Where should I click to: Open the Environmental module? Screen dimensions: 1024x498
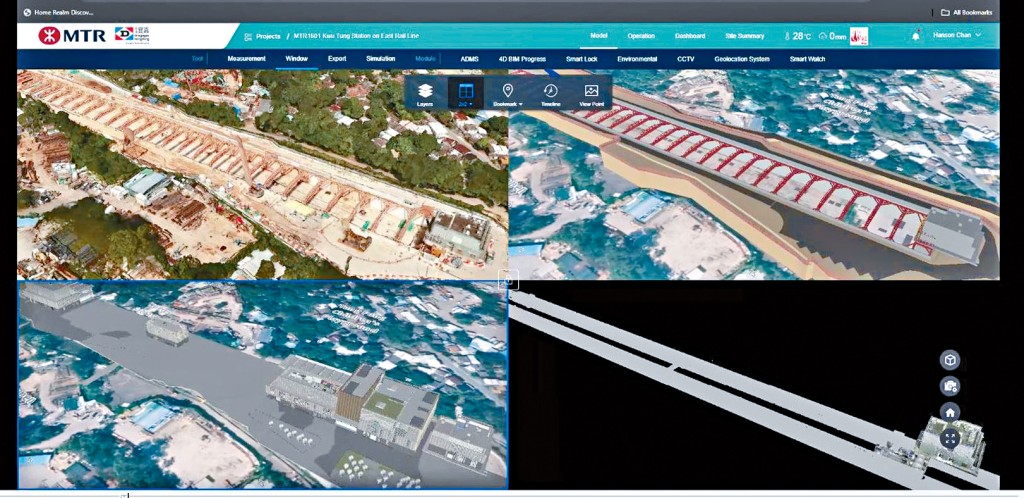[637, 59]
